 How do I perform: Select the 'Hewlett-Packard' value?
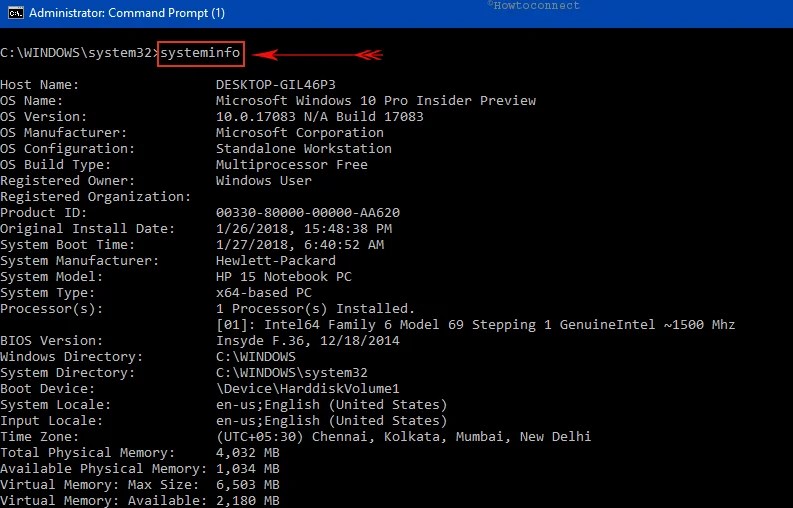point(276,261)
